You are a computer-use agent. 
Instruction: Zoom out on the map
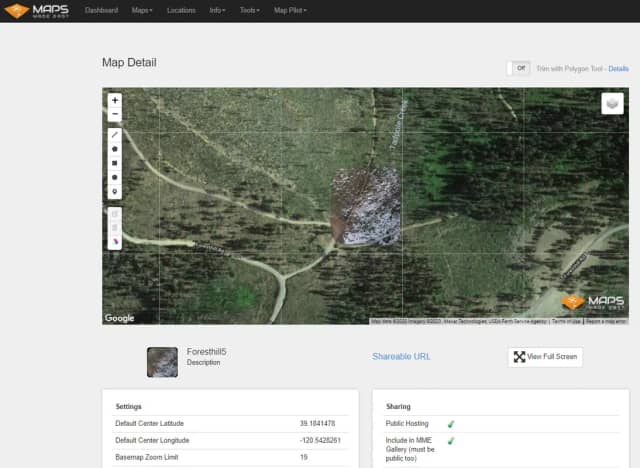point(115,114)
